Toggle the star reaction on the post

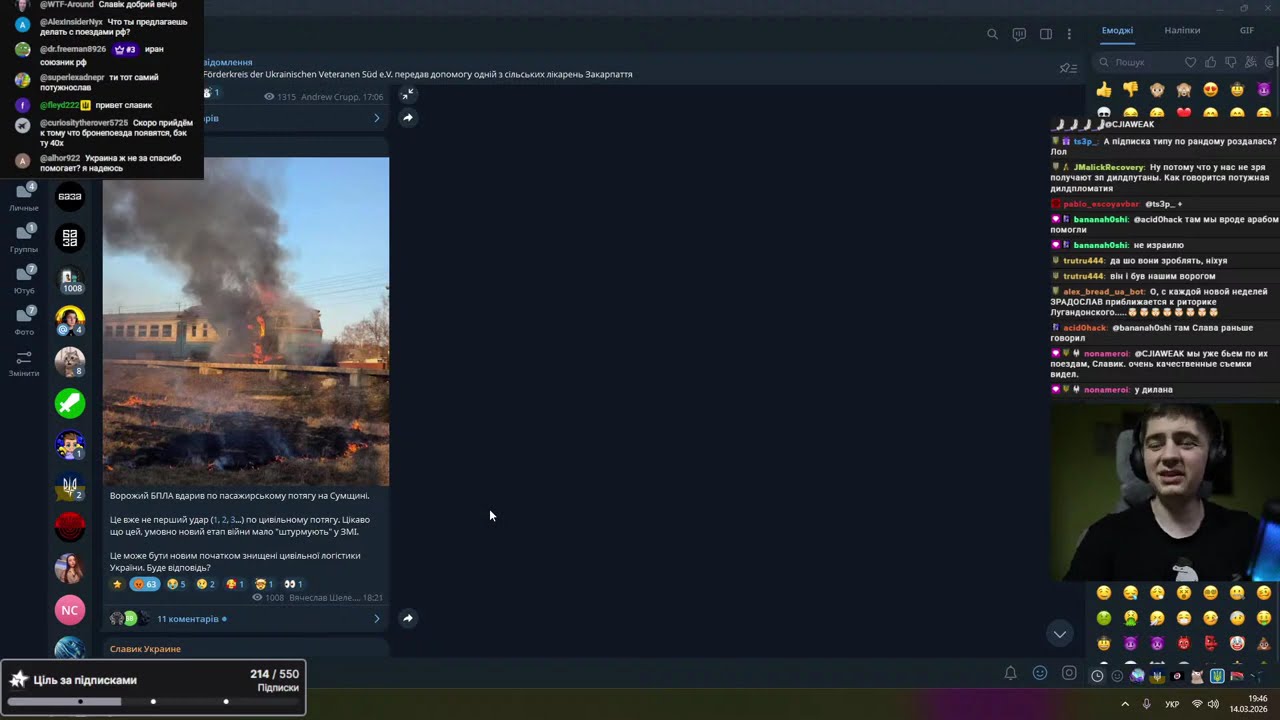pos(117,584)
